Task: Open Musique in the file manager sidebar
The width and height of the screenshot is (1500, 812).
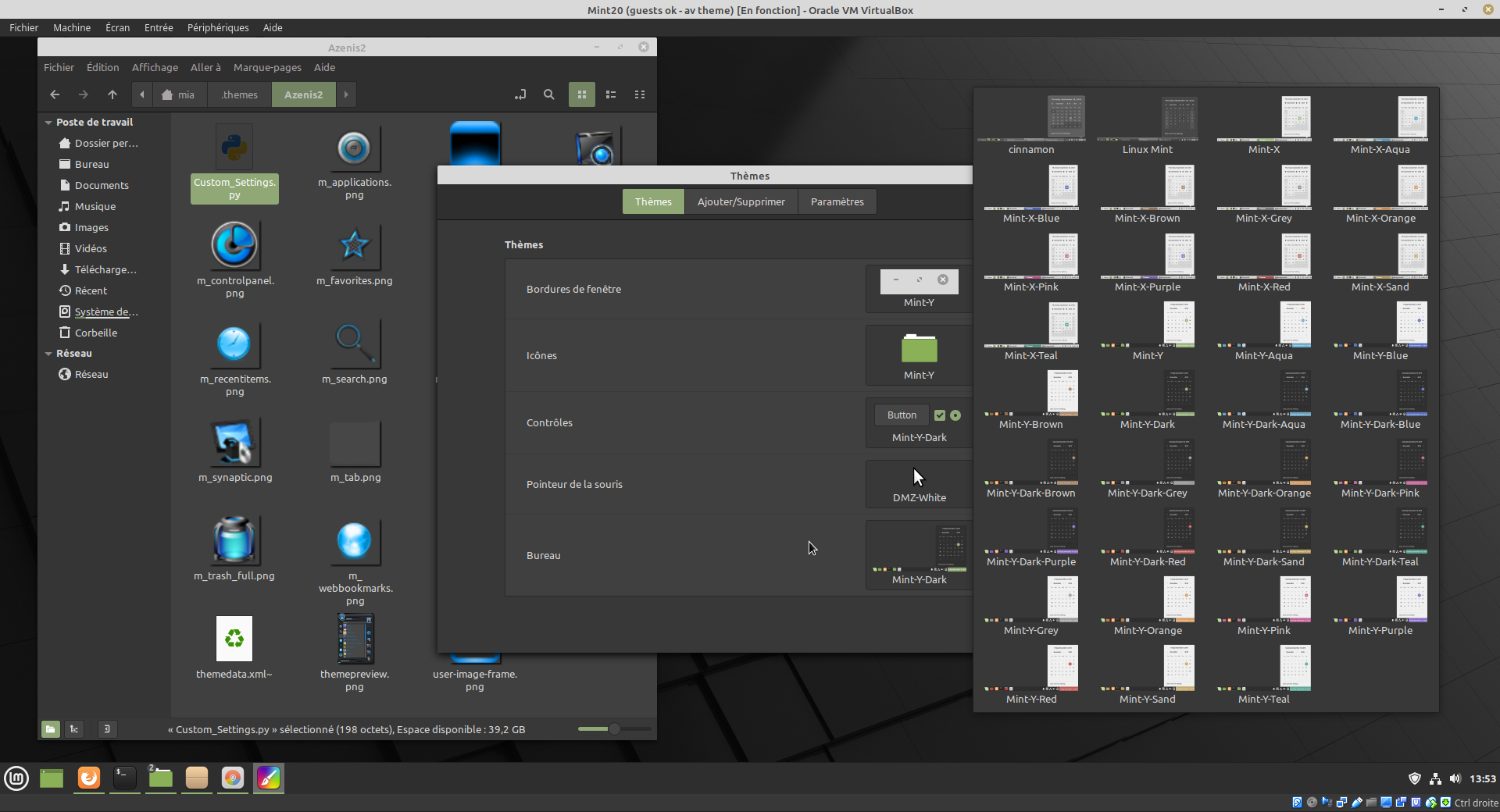Action: point(87,206)
